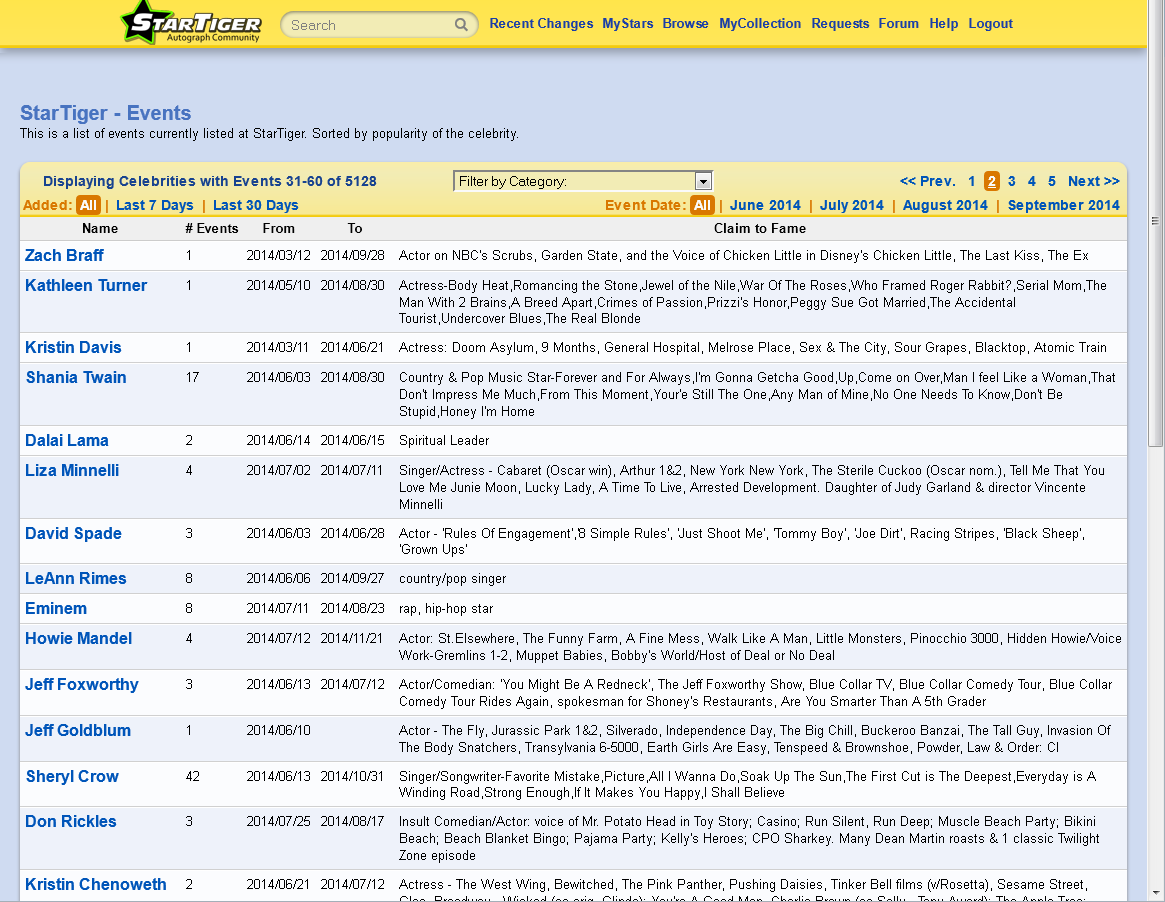The image size is (1165, 902).
Task: Open Jeff Goldblum's profile
Action: tap(78, 730)
